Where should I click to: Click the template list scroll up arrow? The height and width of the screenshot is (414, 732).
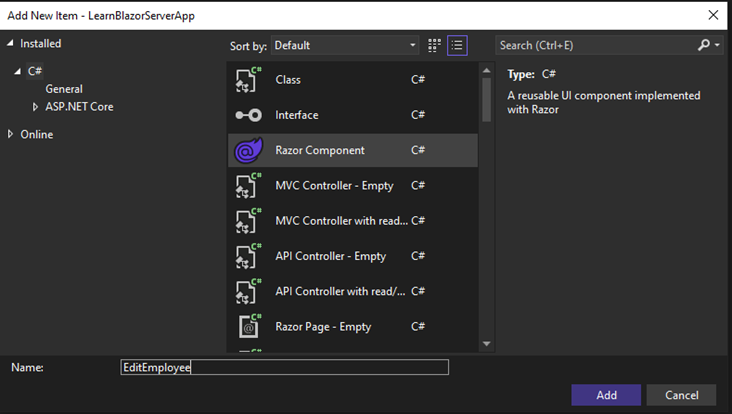coord(486,70)
